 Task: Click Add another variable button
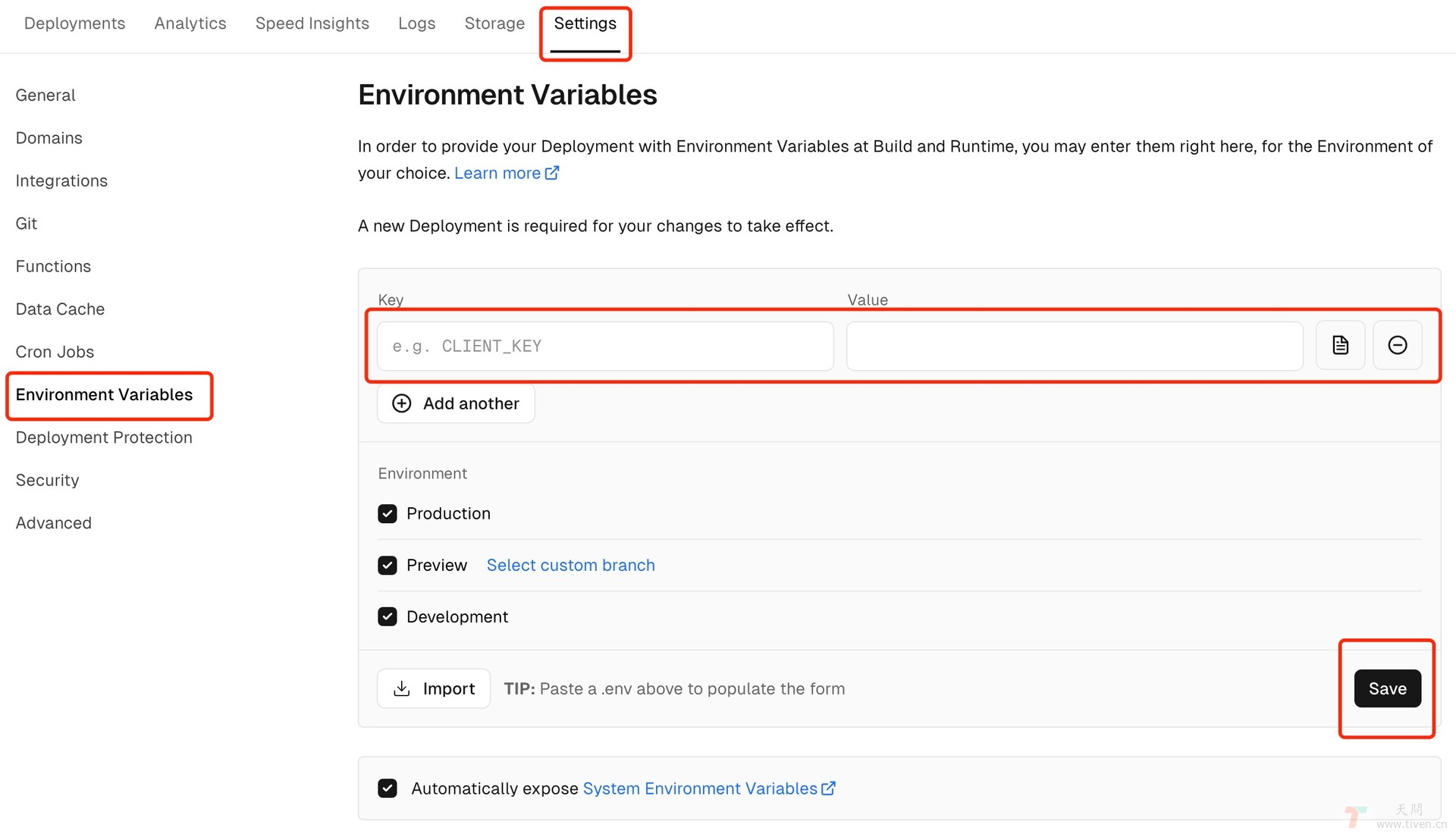[456, 402]
